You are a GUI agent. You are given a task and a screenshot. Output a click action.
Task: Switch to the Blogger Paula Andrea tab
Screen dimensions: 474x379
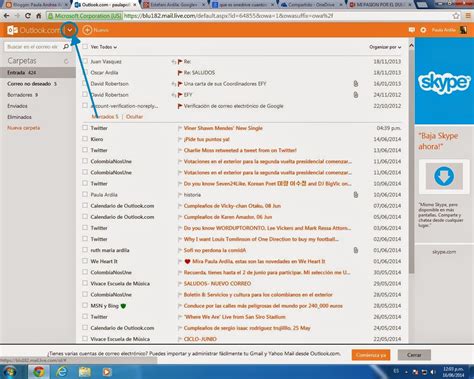(36, 5)
